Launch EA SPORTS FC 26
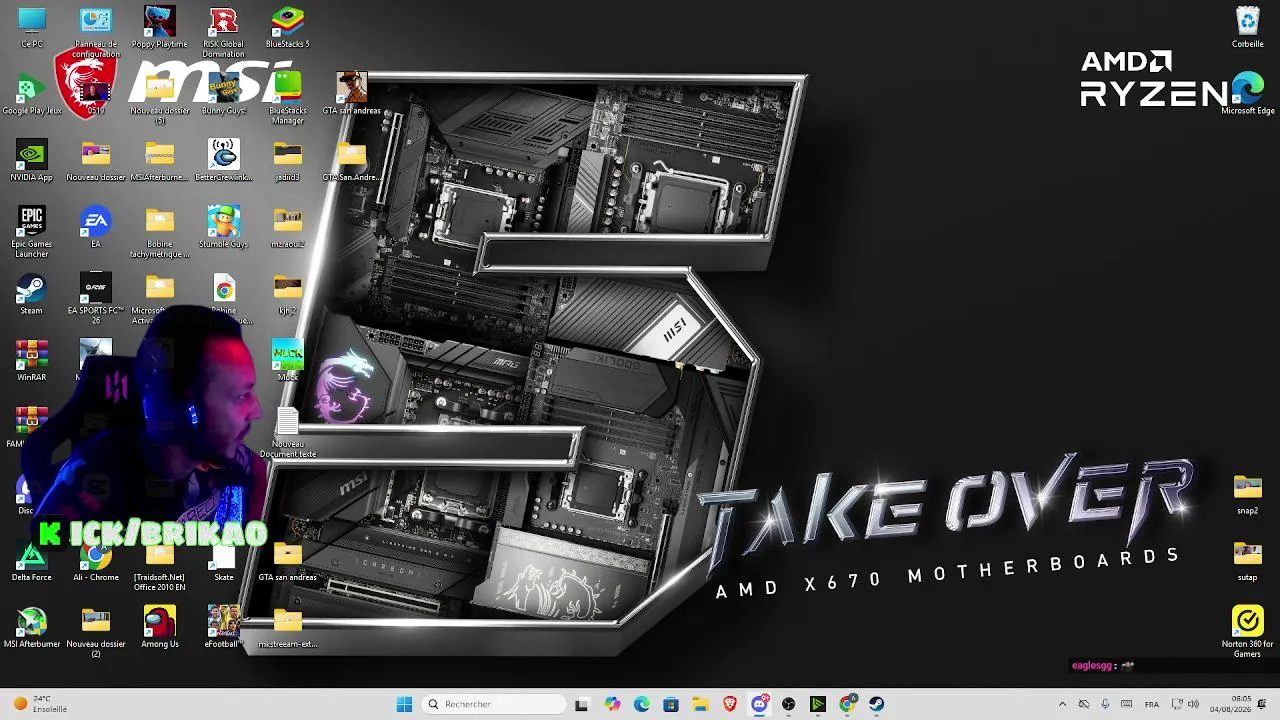1280x720 pixels. 96,299
